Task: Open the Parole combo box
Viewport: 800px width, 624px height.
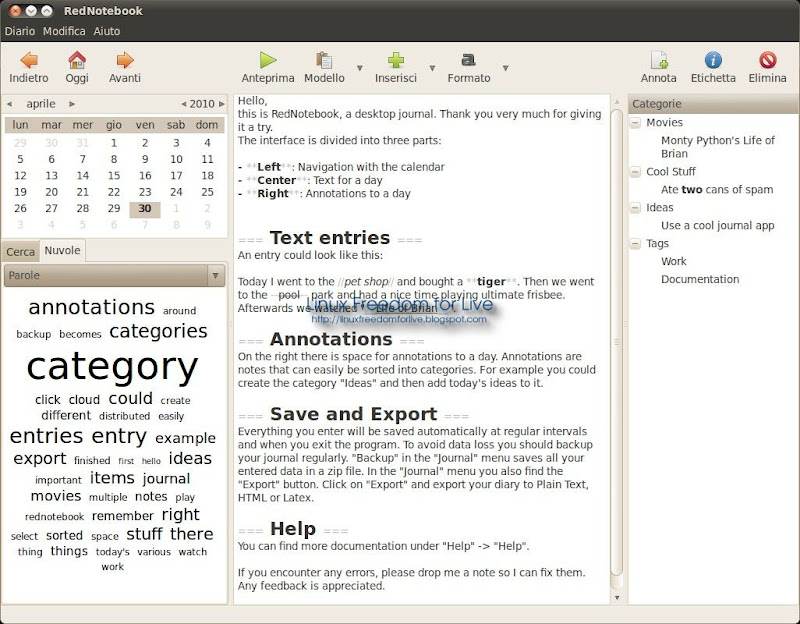Action: tap(114, 276)
